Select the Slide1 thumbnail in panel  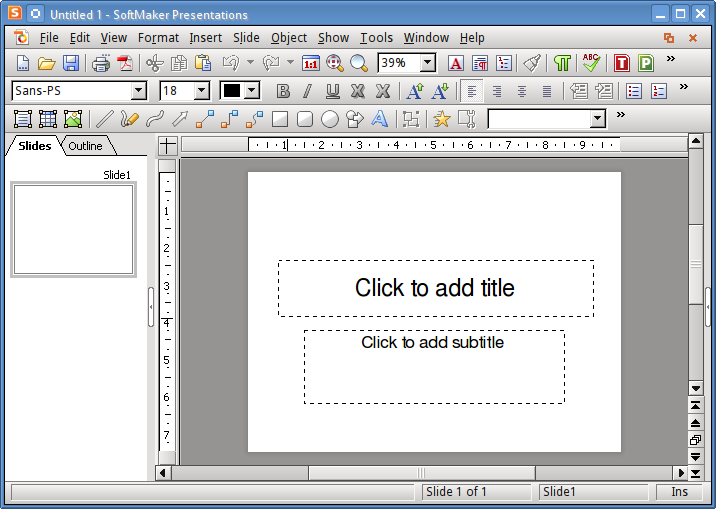click(x=73, y=229)
